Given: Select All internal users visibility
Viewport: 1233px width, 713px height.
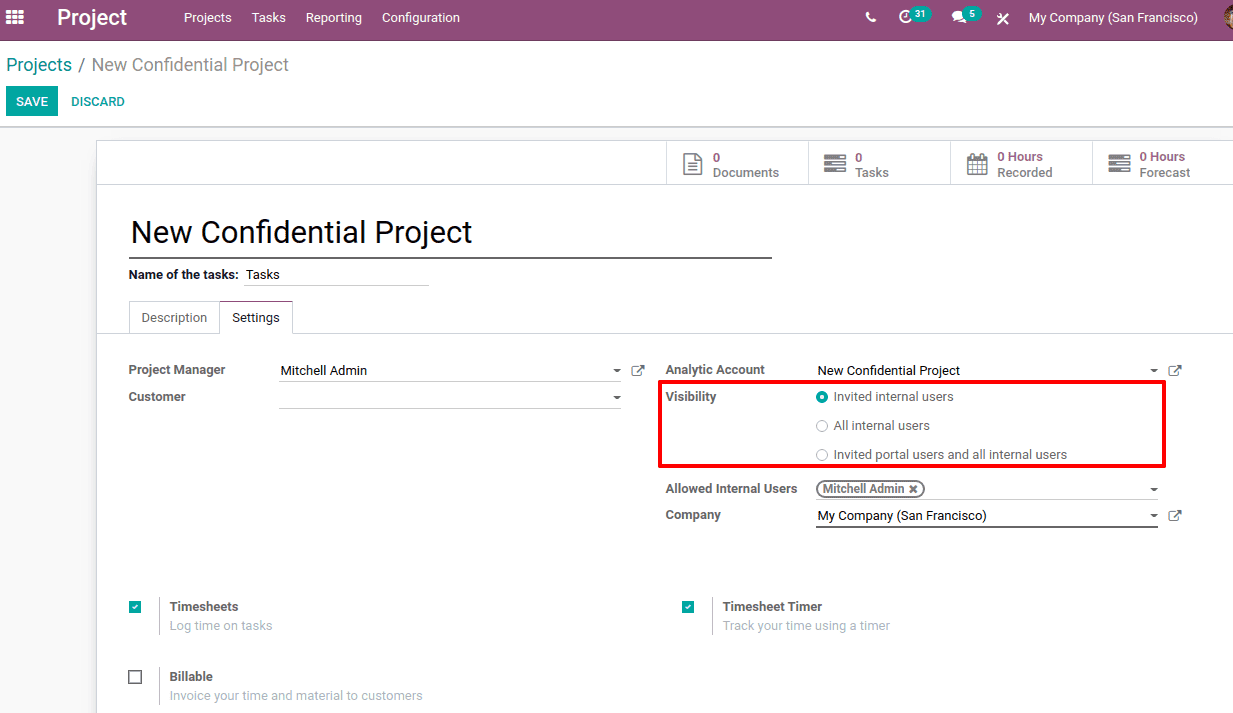Looking at the screenshot, I should coord(822,426).
